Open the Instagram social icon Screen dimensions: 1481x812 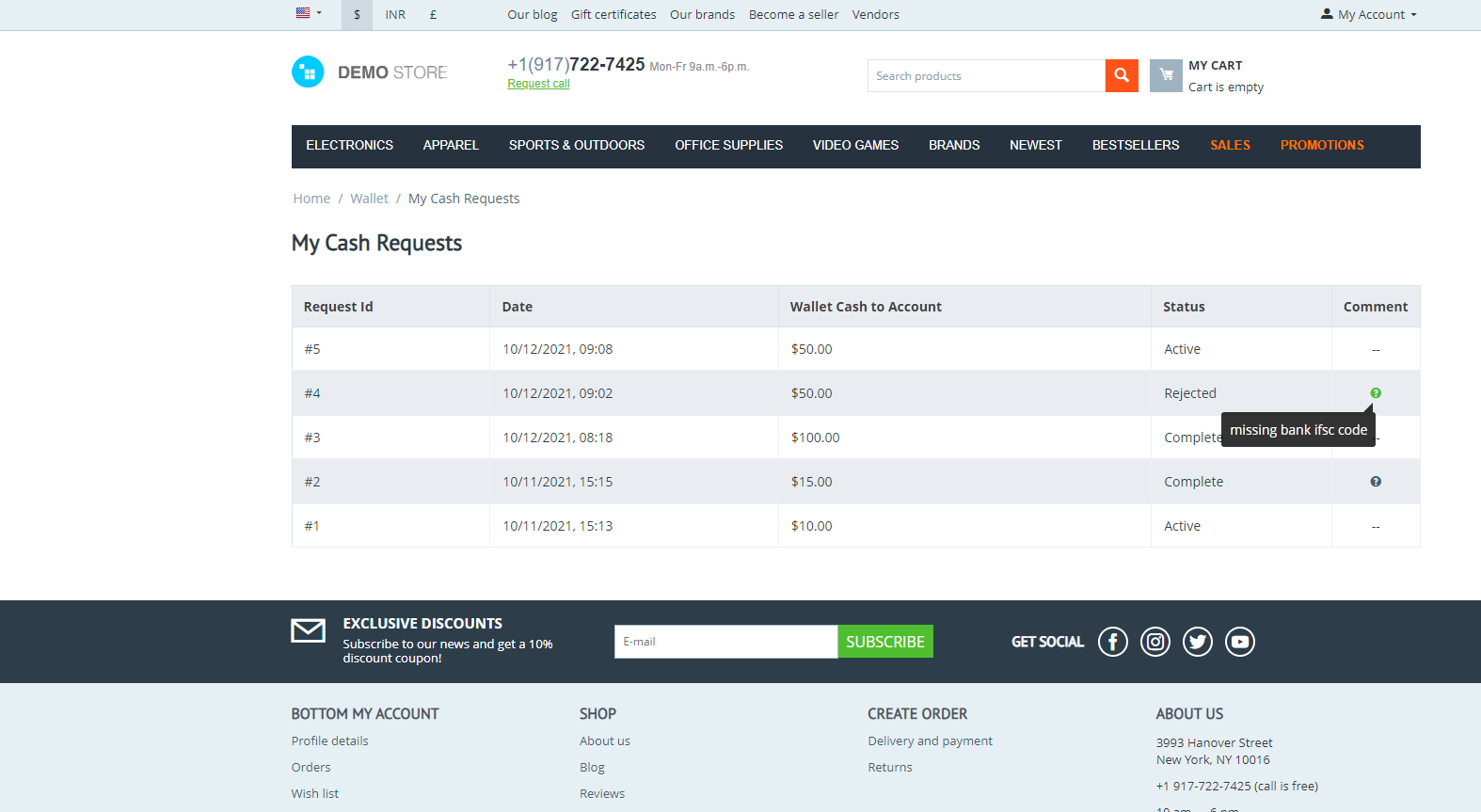[1155, 642]
